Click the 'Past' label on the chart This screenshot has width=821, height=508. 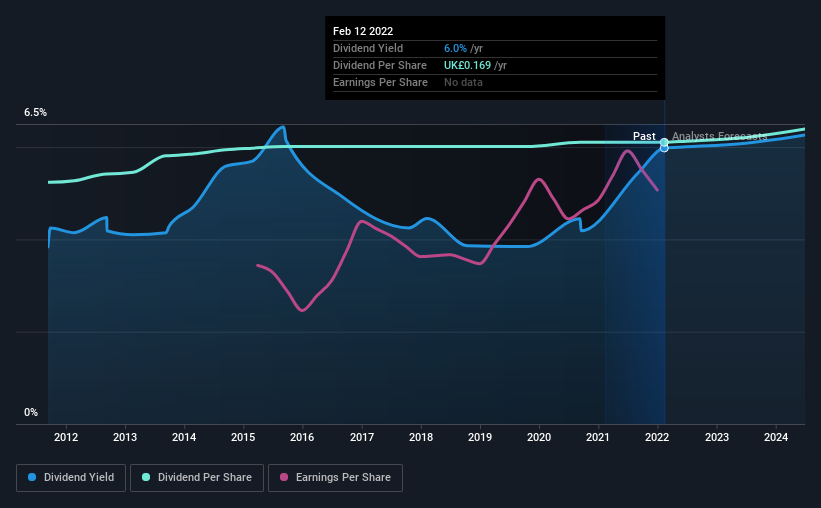(644, 136)
